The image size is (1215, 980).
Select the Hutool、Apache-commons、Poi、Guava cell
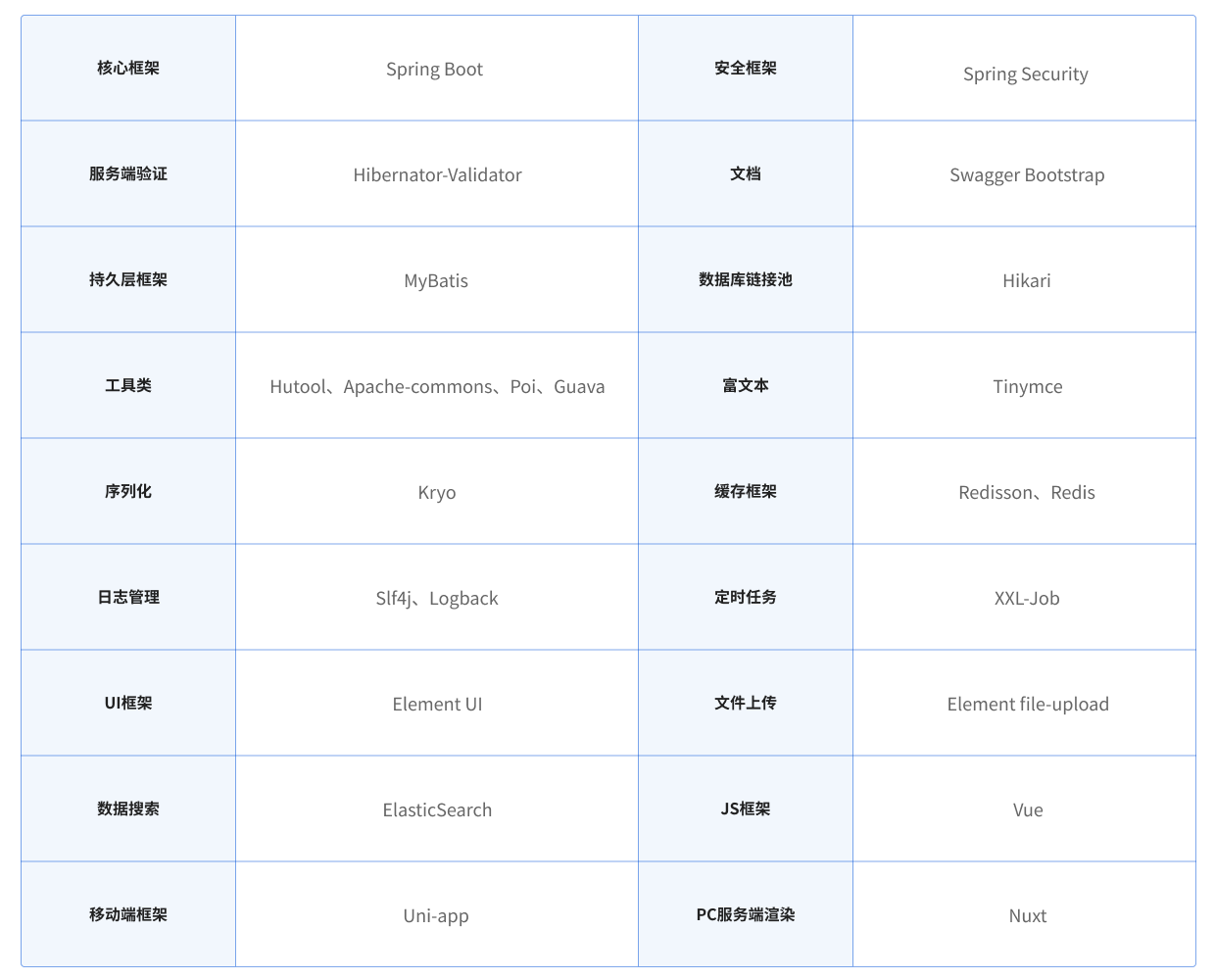(x=437, y=386)
